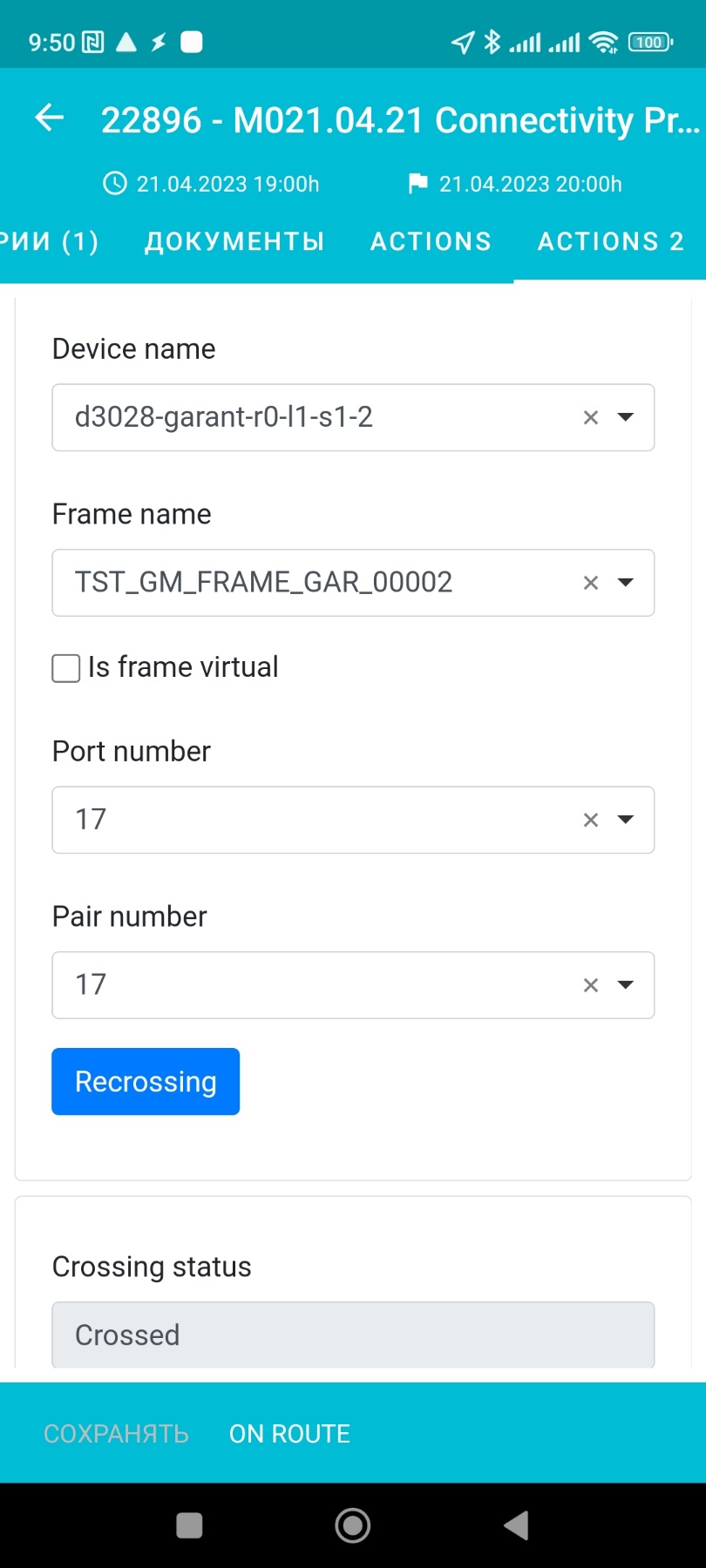Screen dimensions: 706x1568
Task: Expand the Frame name dropdown arrow
Action: point(625,582)
